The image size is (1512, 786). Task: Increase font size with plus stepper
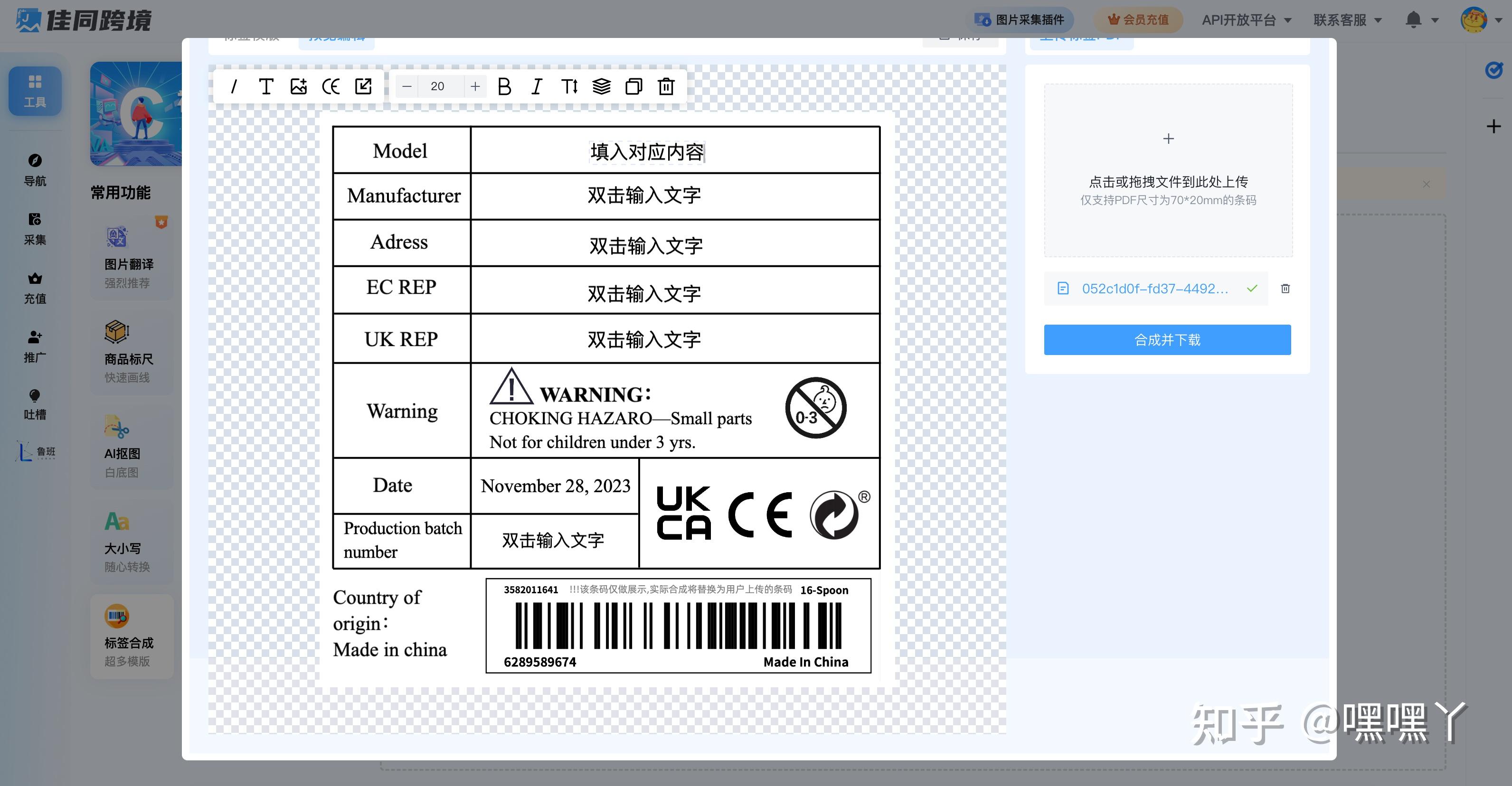tap(475, 86)
